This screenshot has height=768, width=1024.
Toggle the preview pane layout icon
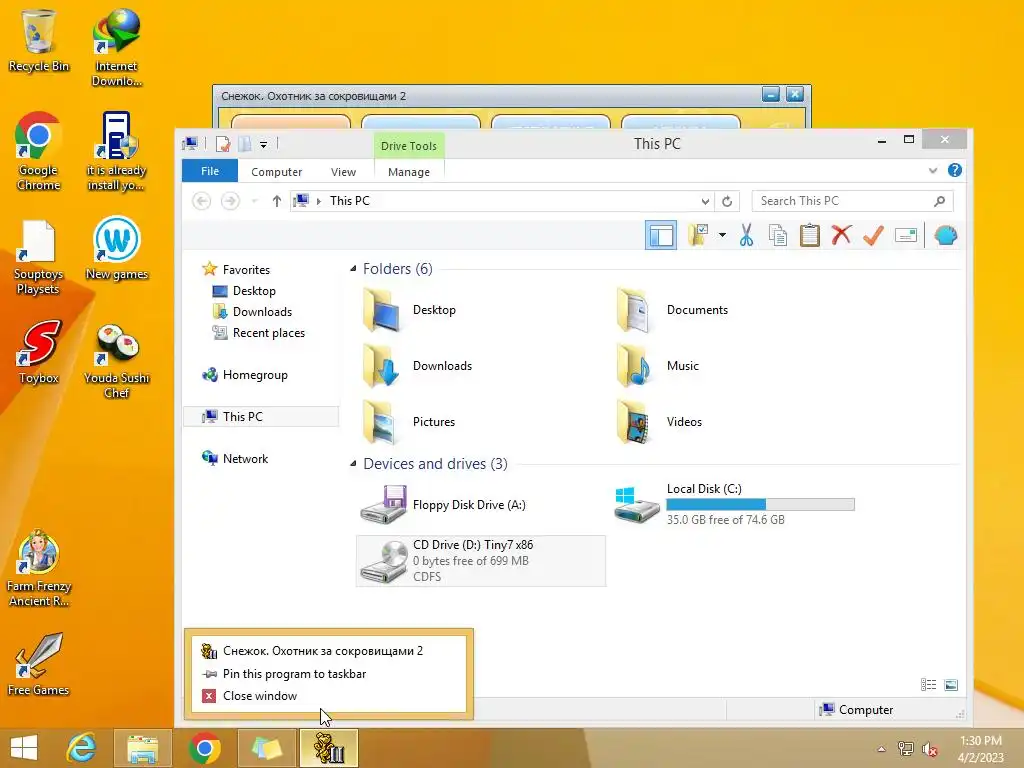coord(661,235)
